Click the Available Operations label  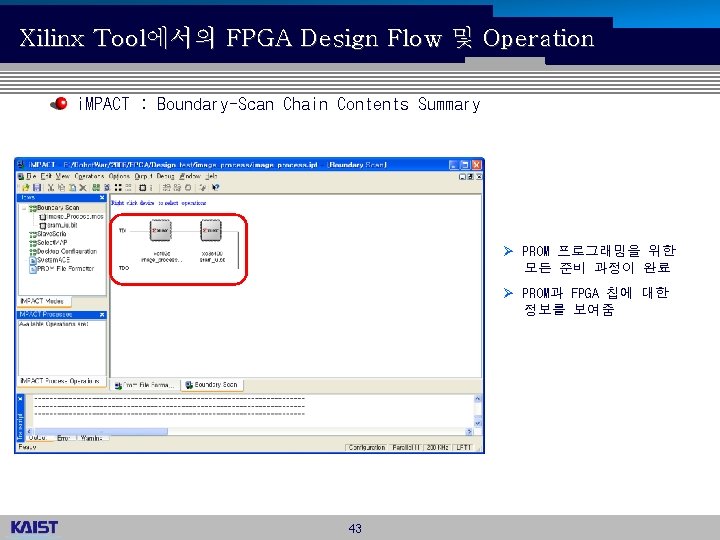tap(54, 324)
